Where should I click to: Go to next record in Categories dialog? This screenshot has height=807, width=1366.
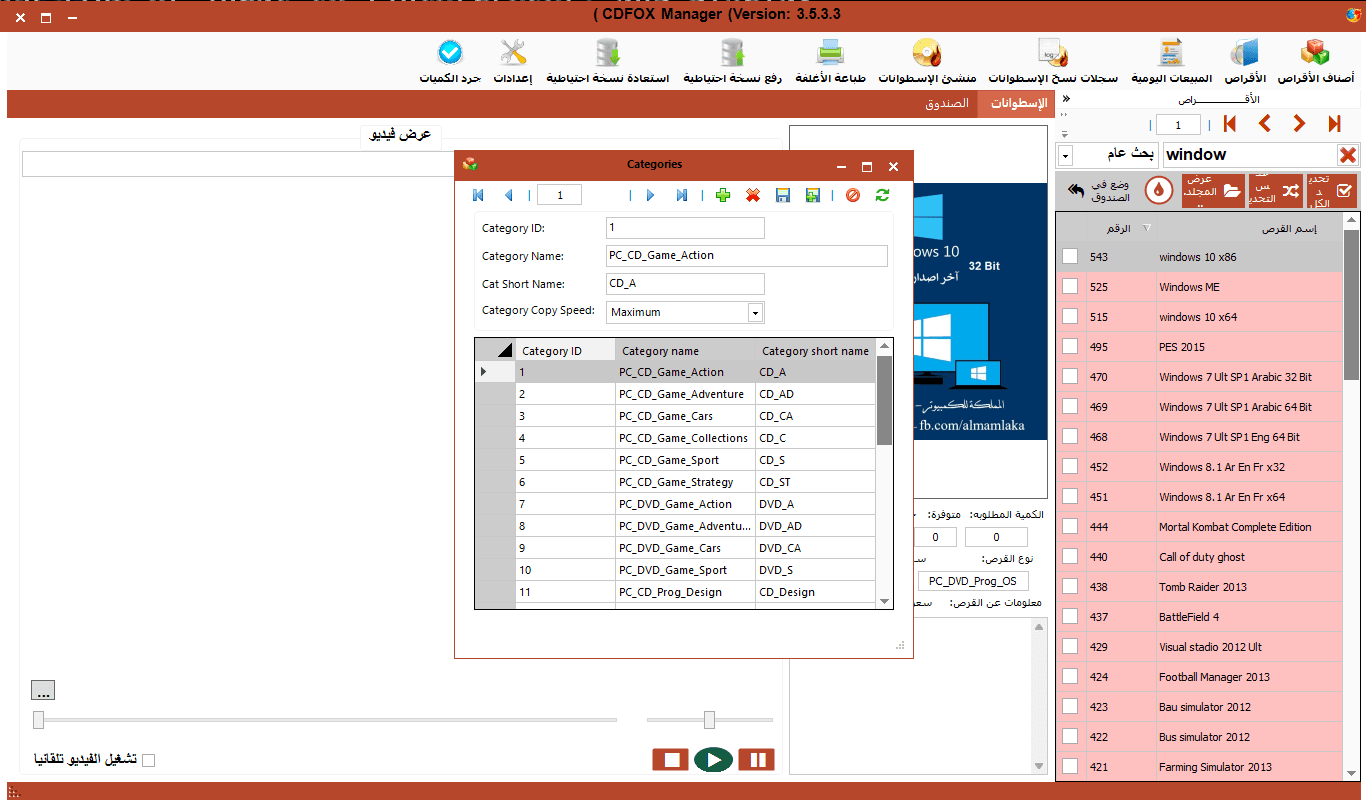coord(650,195)
